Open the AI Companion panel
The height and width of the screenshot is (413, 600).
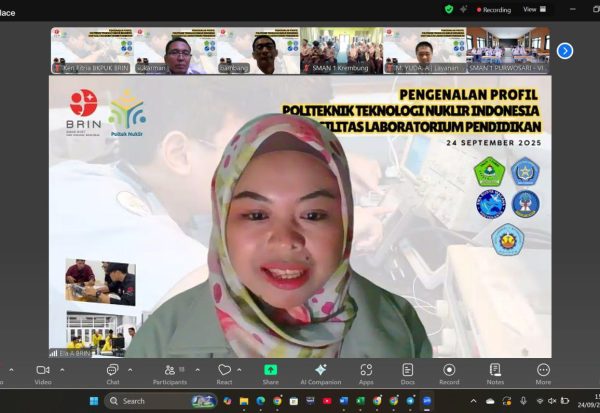click(320, 373)
